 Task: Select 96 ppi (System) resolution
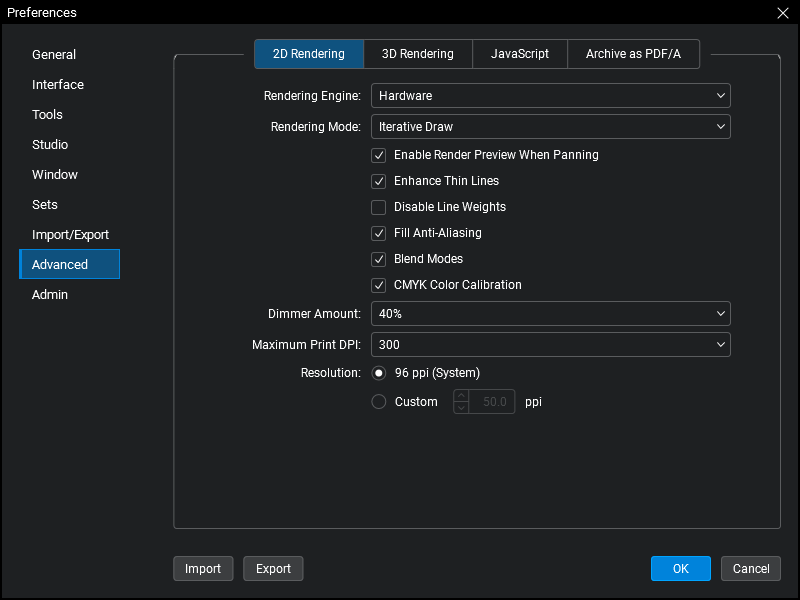(379, 373)
